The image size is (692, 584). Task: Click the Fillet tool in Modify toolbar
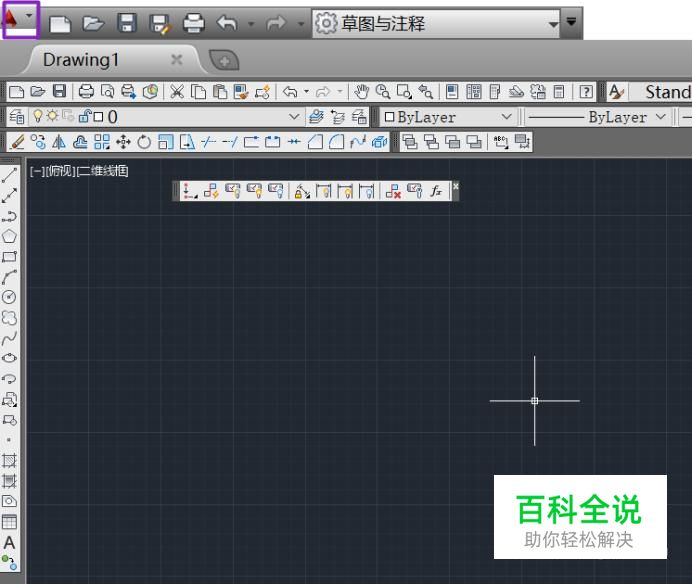[336, 142]
